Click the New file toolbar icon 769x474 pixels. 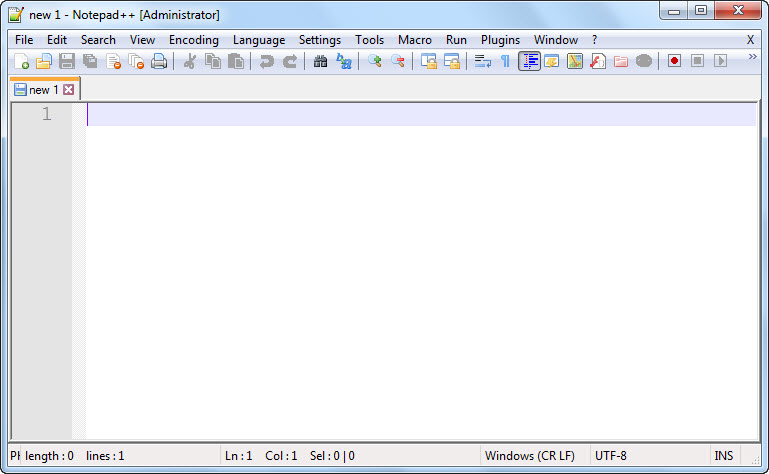pos(21,61)
